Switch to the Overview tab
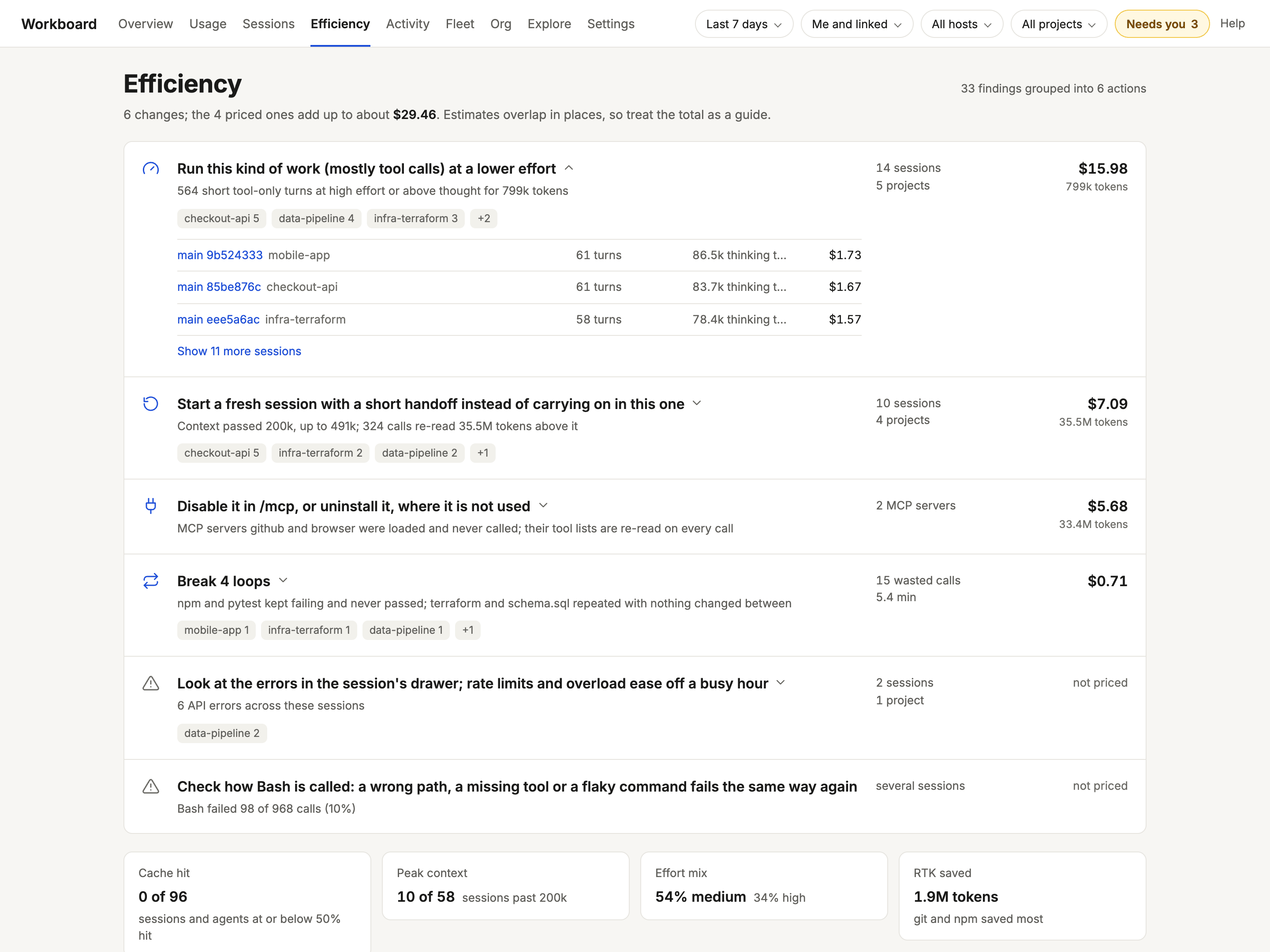 pyautogui.click(x=145, y=24)
